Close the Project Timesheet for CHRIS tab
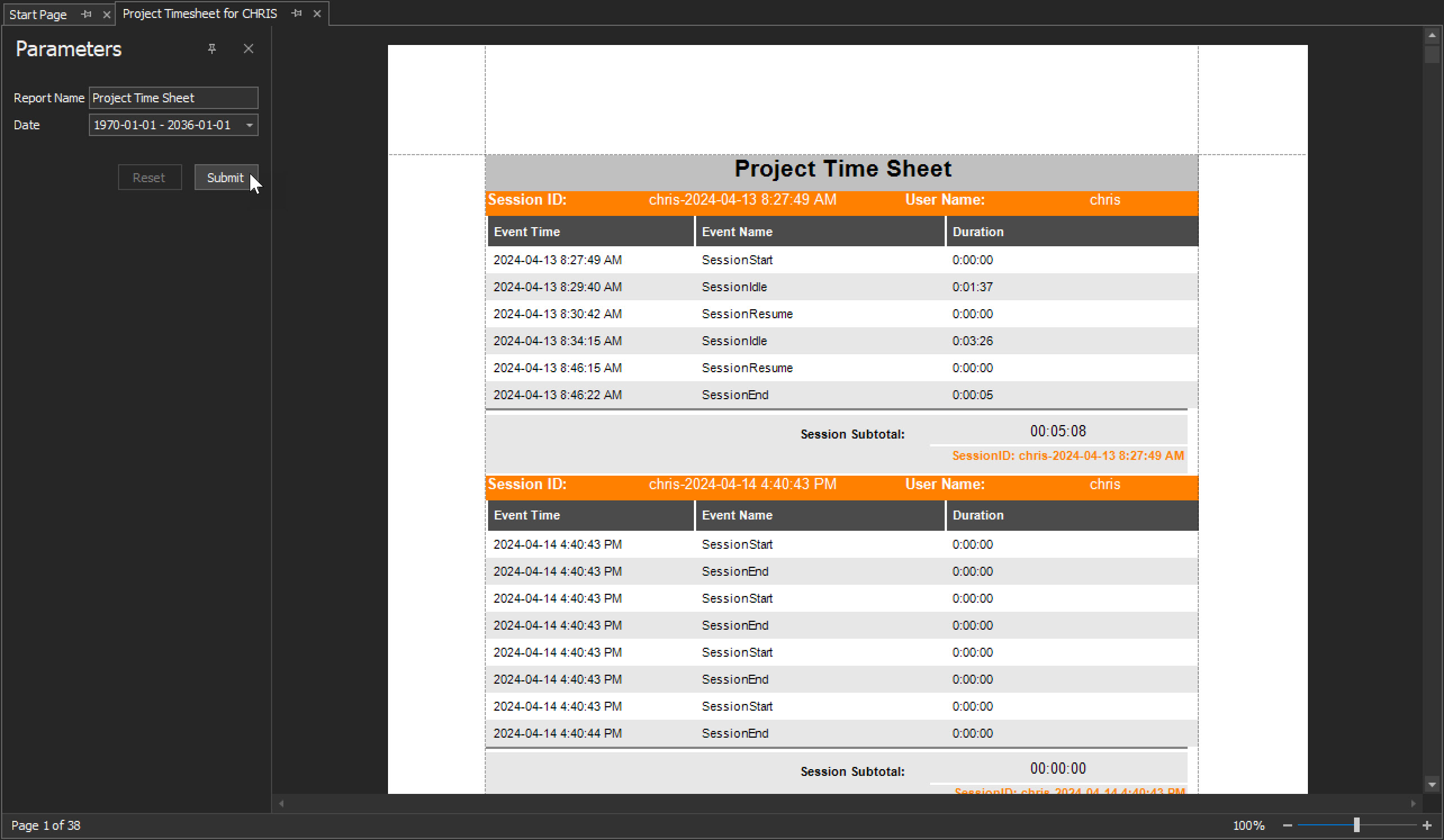Image resolution: width=1444 pixels, height=840 pixels. [x=317, y=13]
